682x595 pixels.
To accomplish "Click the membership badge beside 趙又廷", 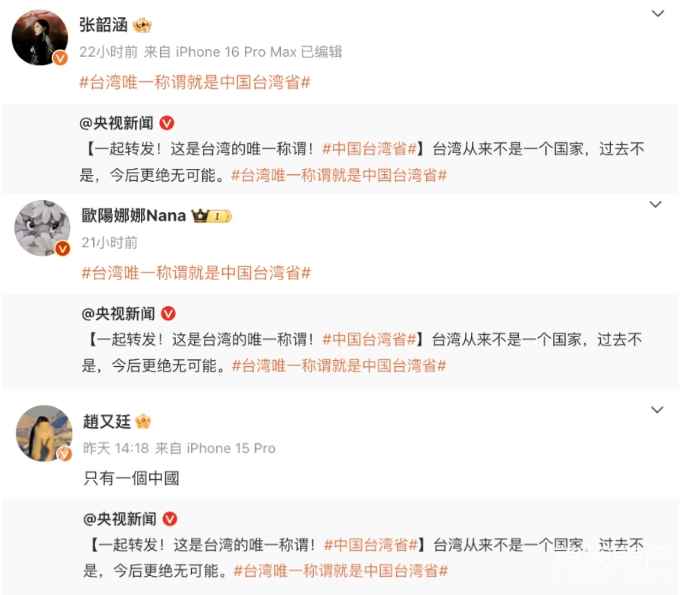I will pos(143,421).
